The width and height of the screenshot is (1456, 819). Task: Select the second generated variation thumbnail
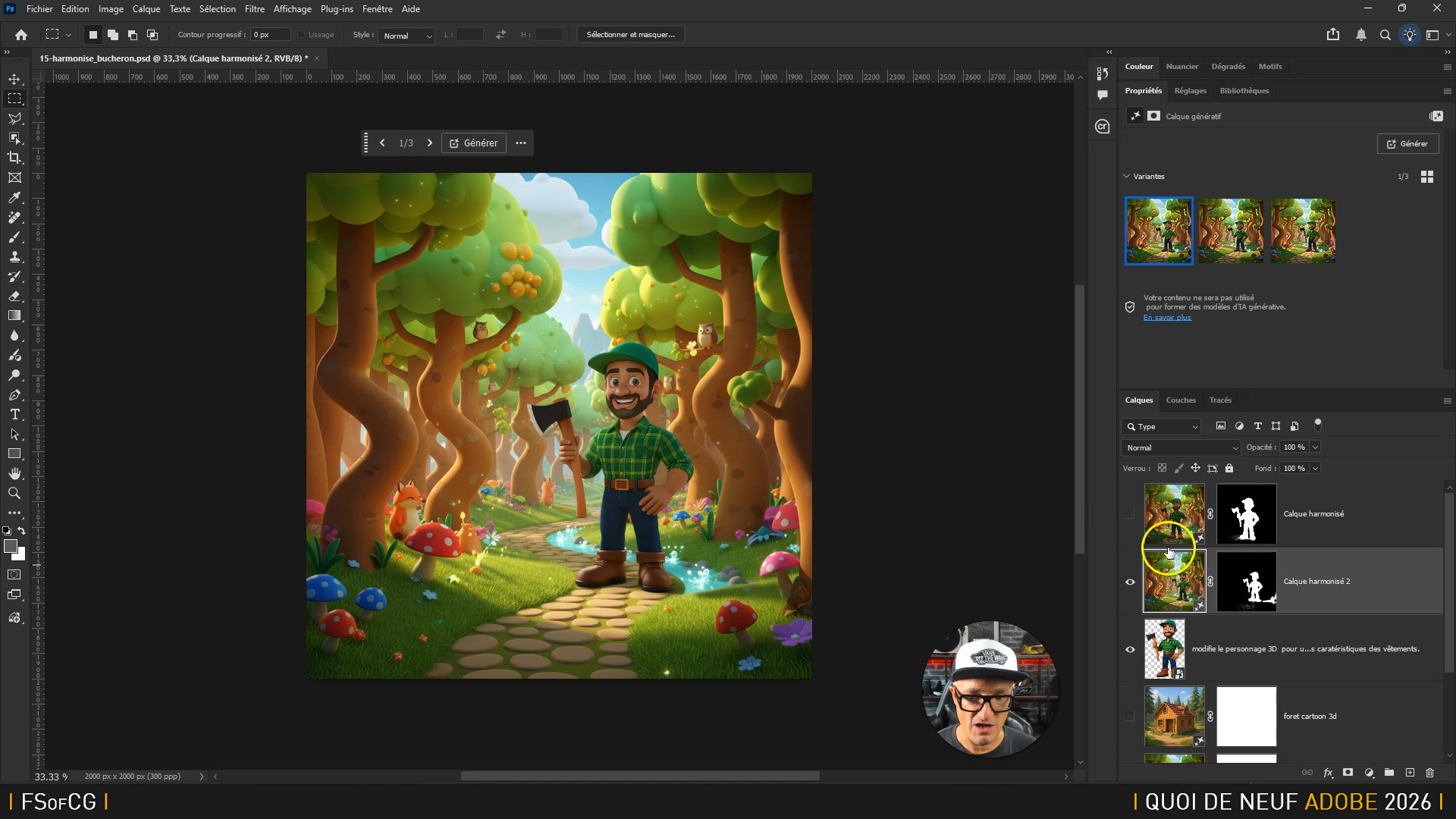click(1230, 231)
